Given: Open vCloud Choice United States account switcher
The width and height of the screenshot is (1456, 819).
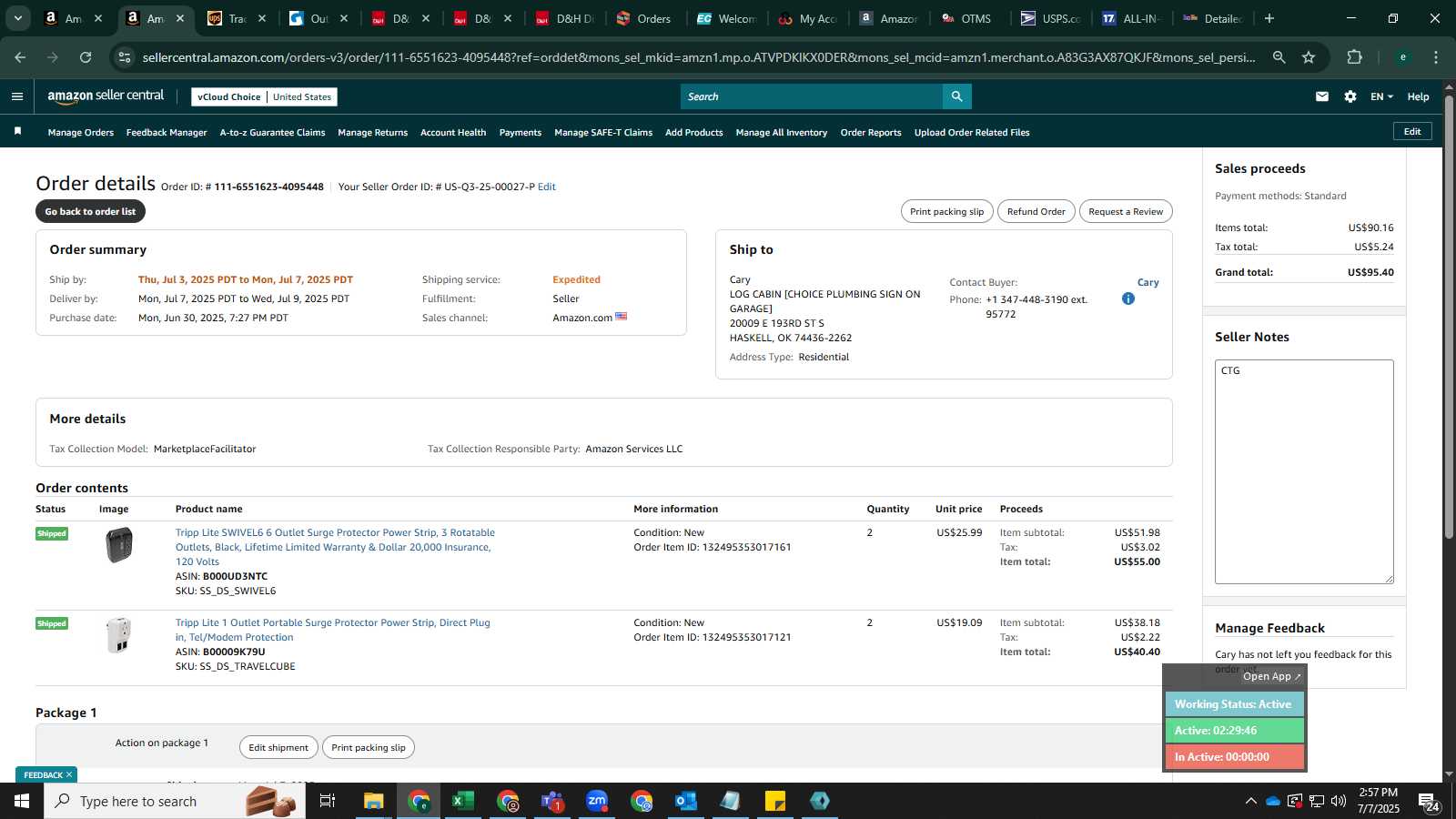Looking at the screenshot, I should [x=264, y=96].
